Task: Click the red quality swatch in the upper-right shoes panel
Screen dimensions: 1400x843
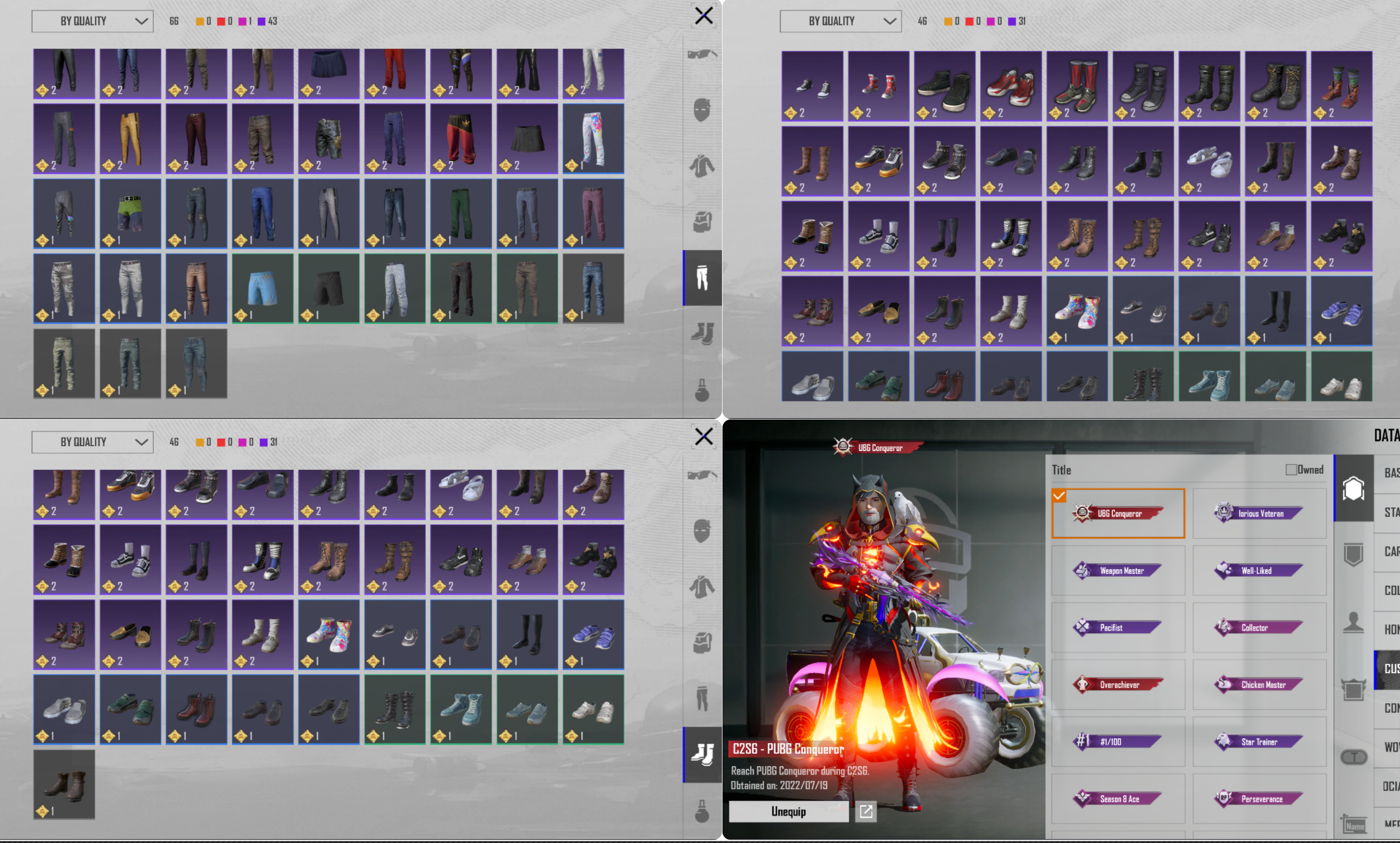Action: (x=969, y=22)
